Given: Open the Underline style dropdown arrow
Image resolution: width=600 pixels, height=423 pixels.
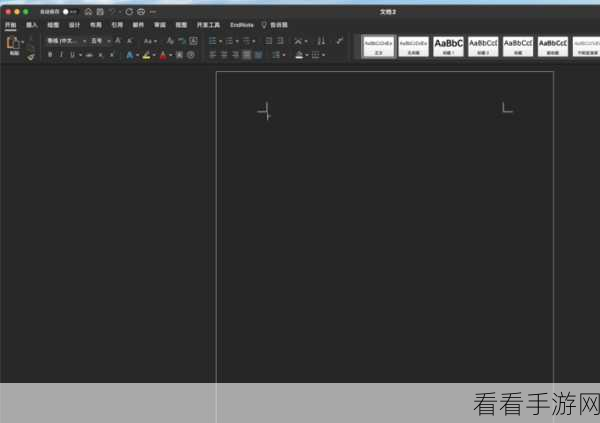Looking at the screenshot, I should point(80,56).
